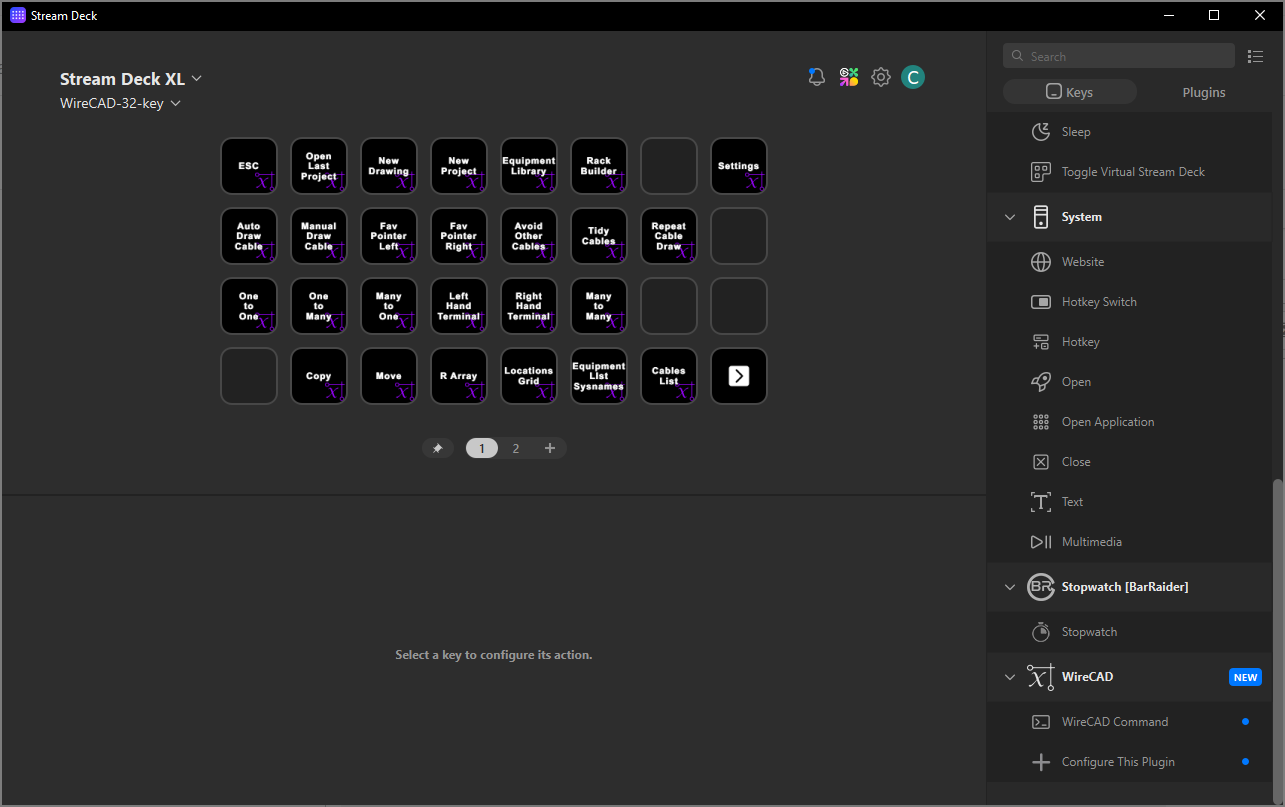This screenshot has width=1285, height=807.
Task: Toggle the pin pages button
Action: [437, 448]
